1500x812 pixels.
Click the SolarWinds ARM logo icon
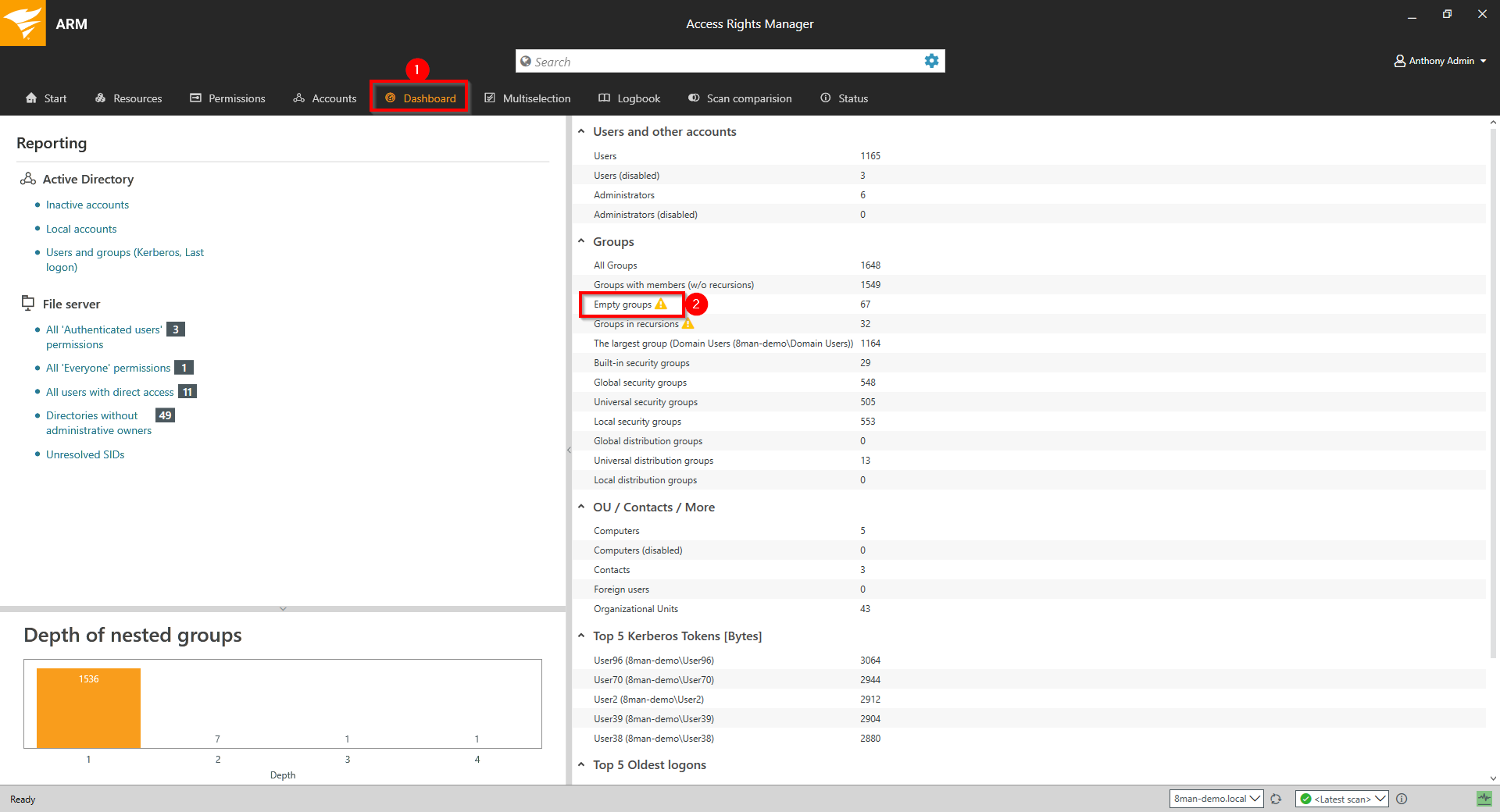pyautogui.click(x=23, y=23)
